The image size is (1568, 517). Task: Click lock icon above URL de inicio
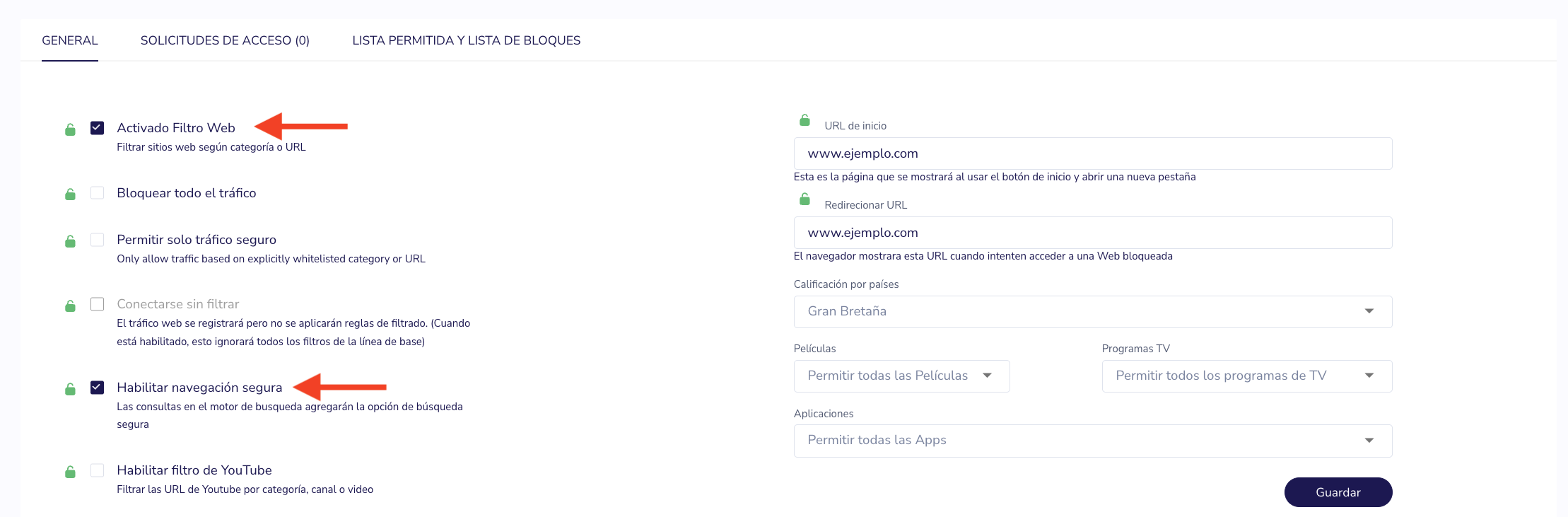(x=805, y=120)
